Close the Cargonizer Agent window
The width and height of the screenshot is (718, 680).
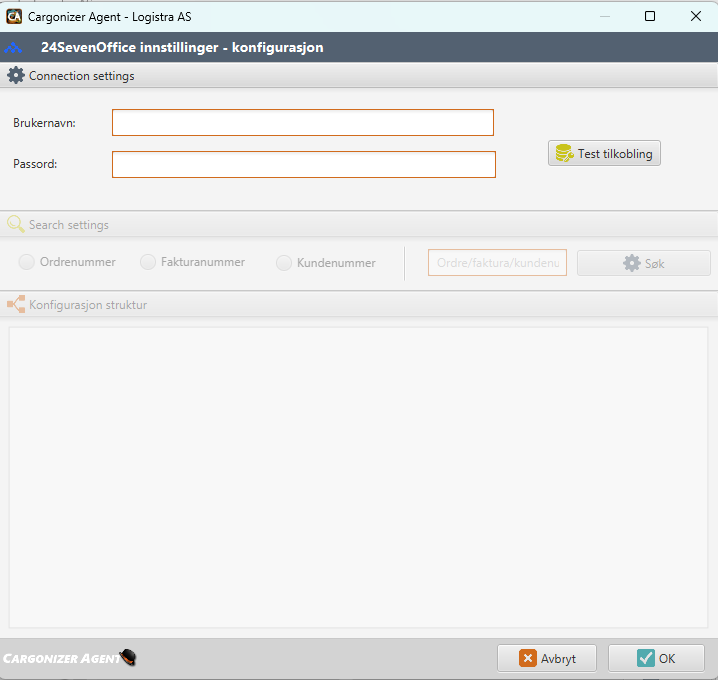click(696, 16)
